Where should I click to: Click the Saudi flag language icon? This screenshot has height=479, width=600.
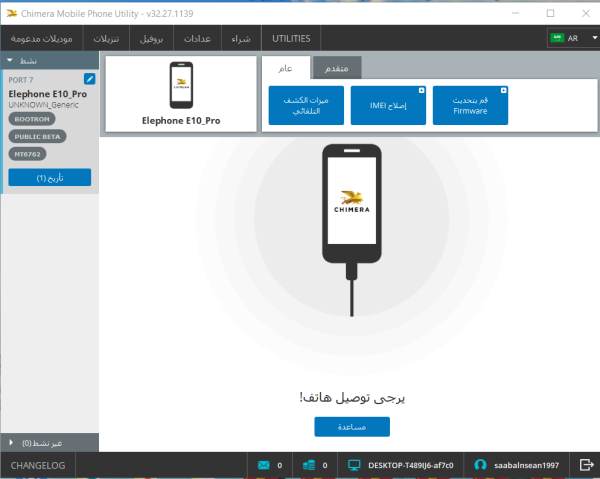tap(557, 38)
